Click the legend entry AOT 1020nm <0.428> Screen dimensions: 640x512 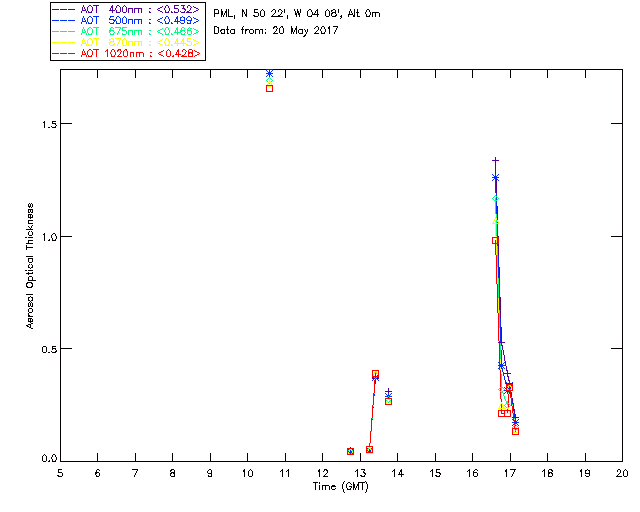coord(127,53)
